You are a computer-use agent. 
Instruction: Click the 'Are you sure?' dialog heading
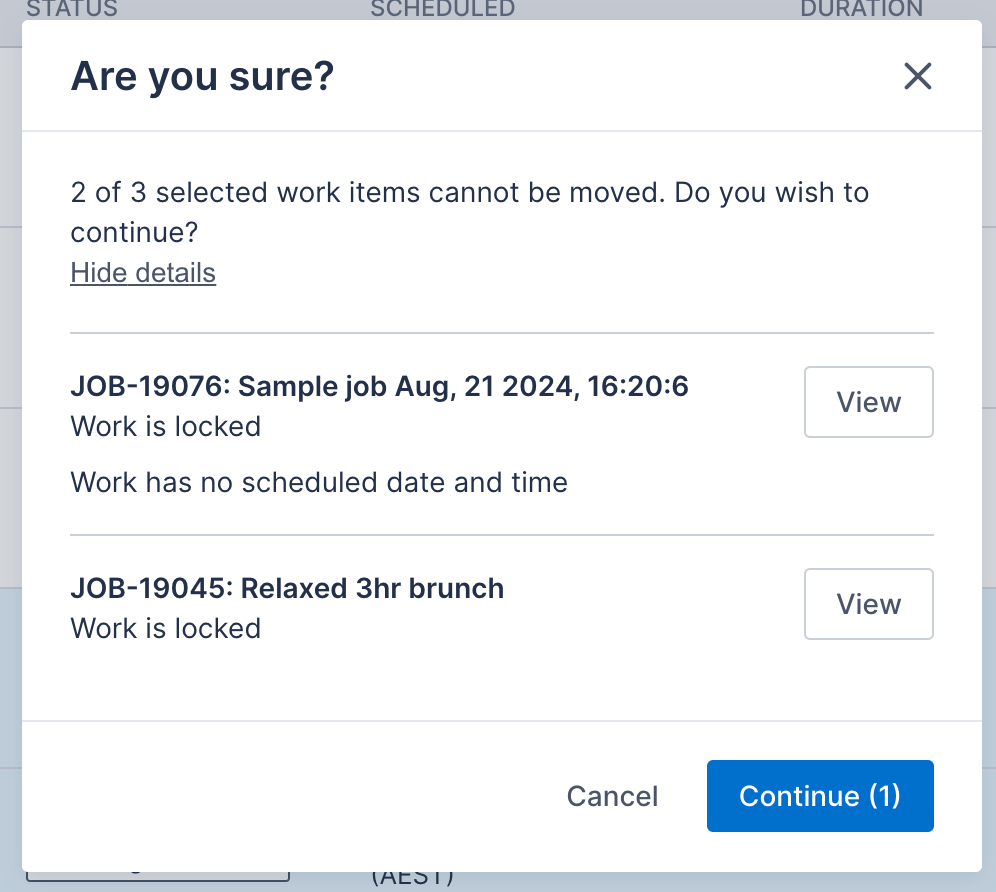(x=202, y=76)
